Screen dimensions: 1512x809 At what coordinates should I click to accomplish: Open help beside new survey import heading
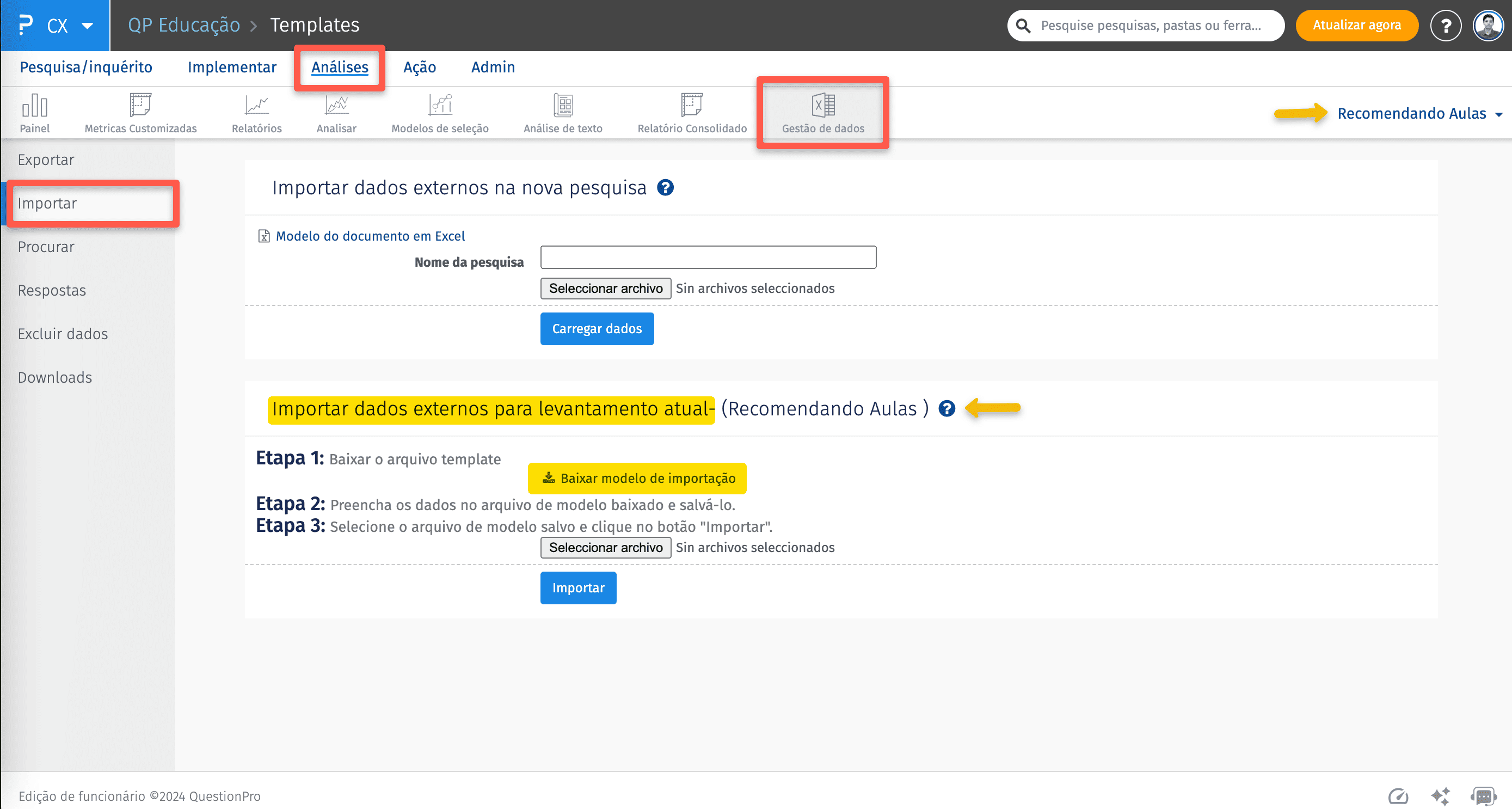coord(665,188)
